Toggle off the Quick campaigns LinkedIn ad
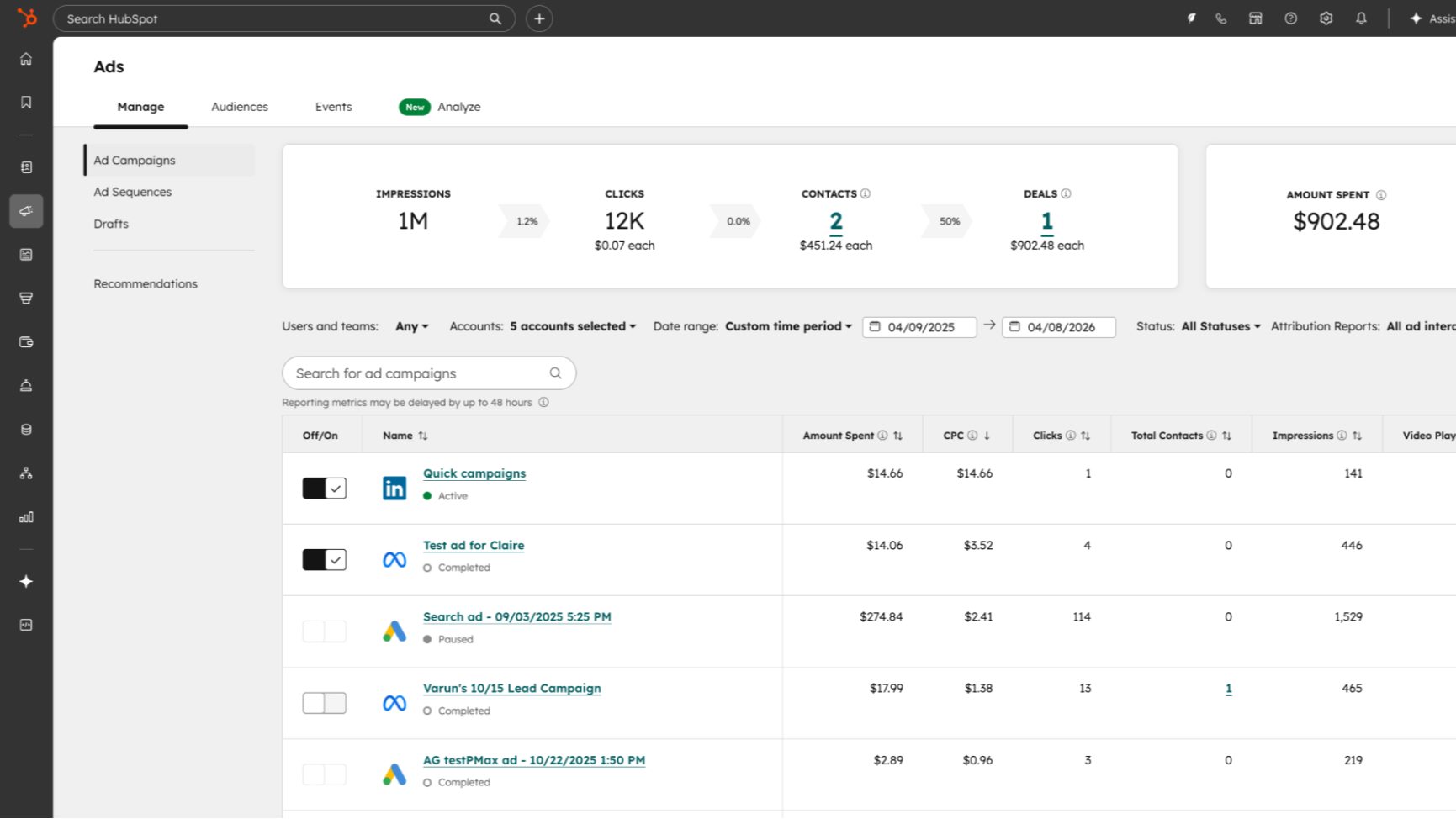The image size is (1456, 819). (x=324, y=488)
